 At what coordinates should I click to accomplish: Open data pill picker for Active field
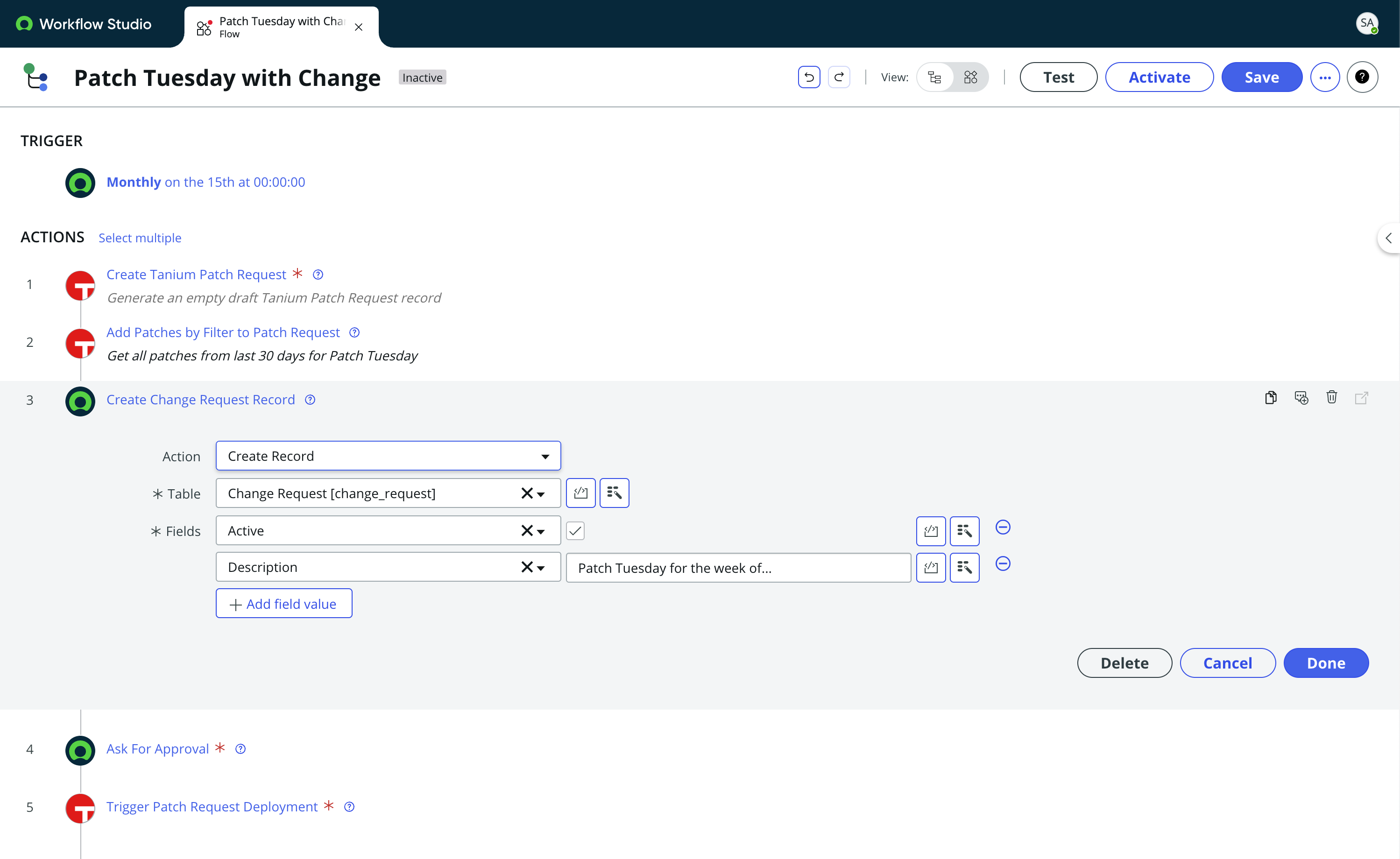click(964, 531)
